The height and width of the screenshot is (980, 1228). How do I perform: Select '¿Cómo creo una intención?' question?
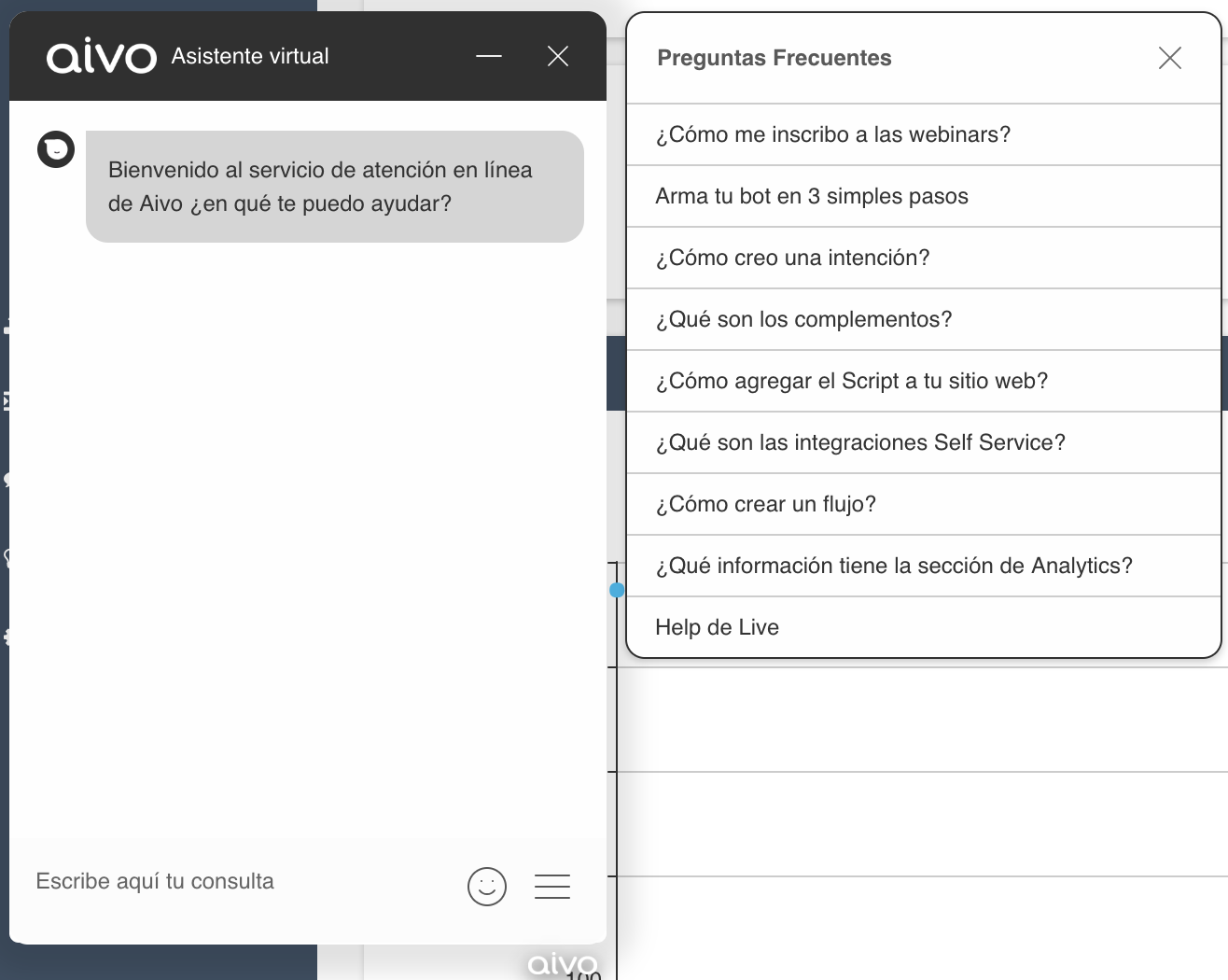tap(924, 258)
